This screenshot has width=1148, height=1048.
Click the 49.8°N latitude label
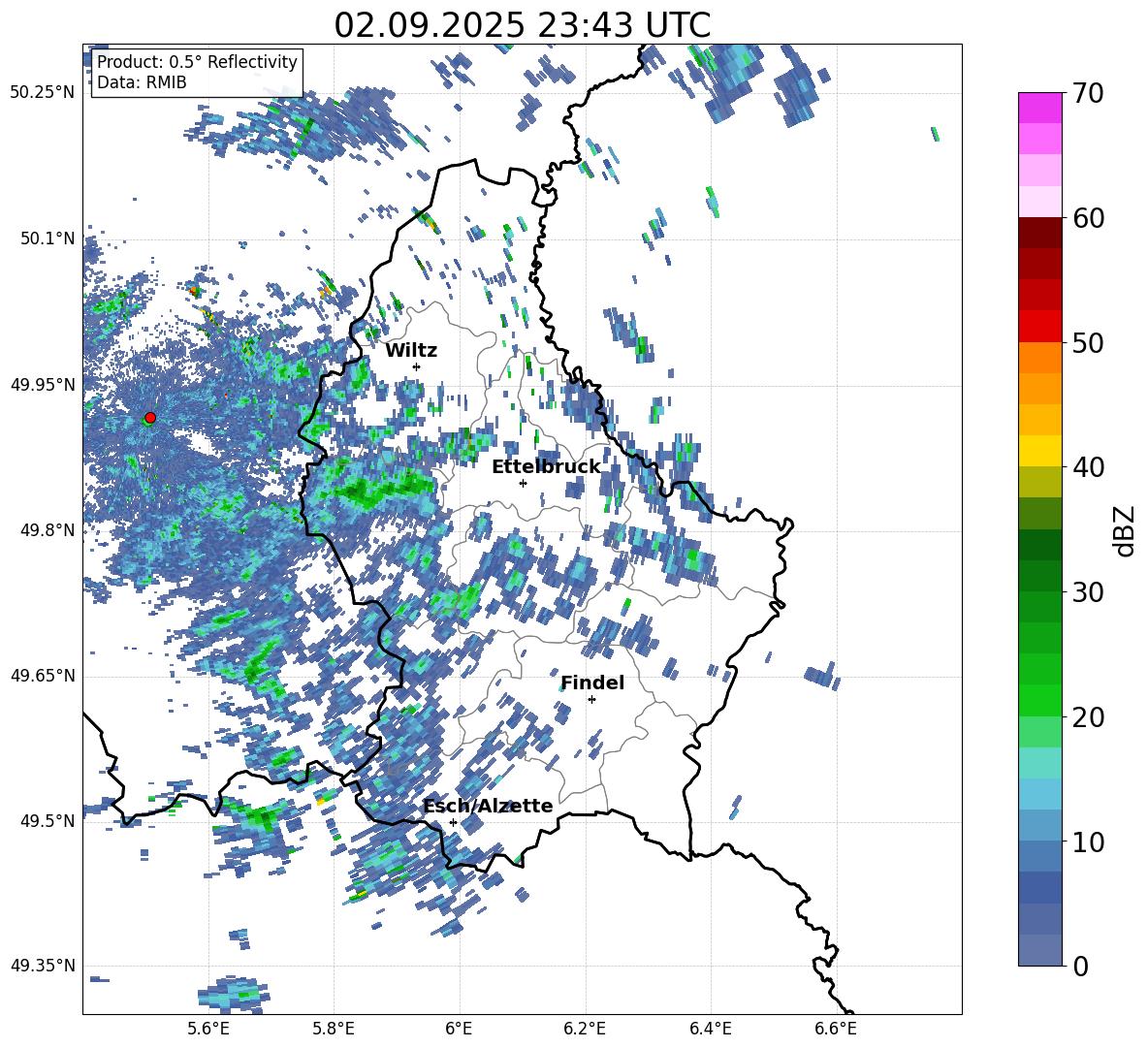pos(48,530)
